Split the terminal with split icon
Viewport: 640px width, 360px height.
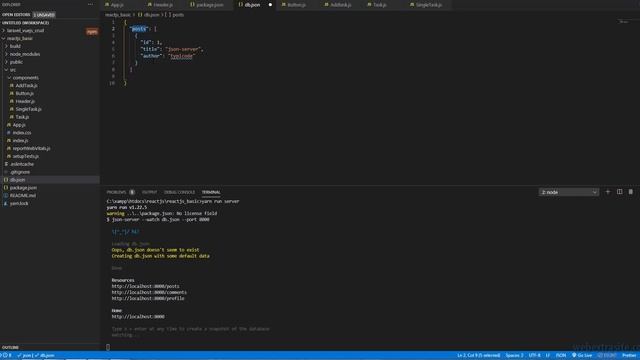click(620, 192)
